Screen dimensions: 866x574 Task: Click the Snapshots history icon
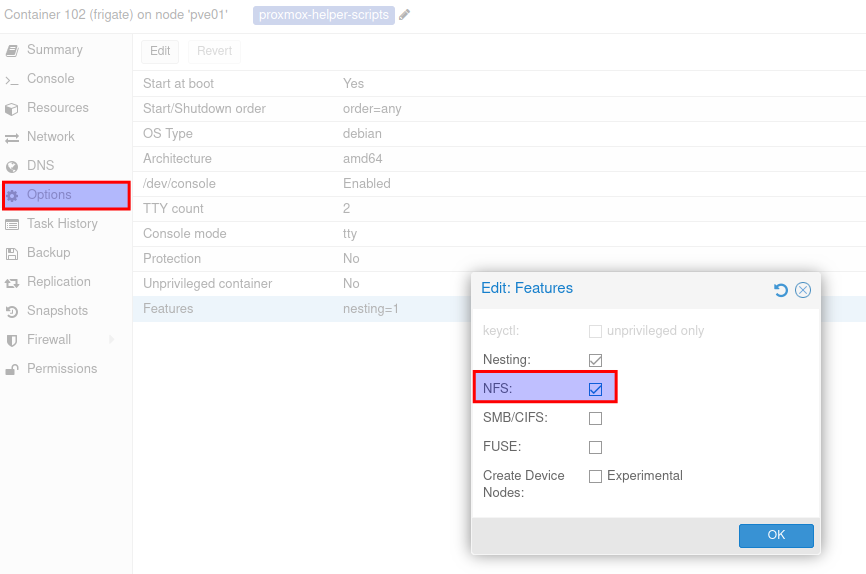[12, 311]
